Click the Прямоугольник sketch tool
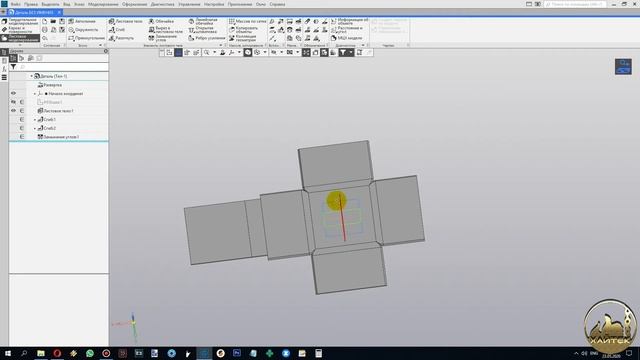 point(87,38)
